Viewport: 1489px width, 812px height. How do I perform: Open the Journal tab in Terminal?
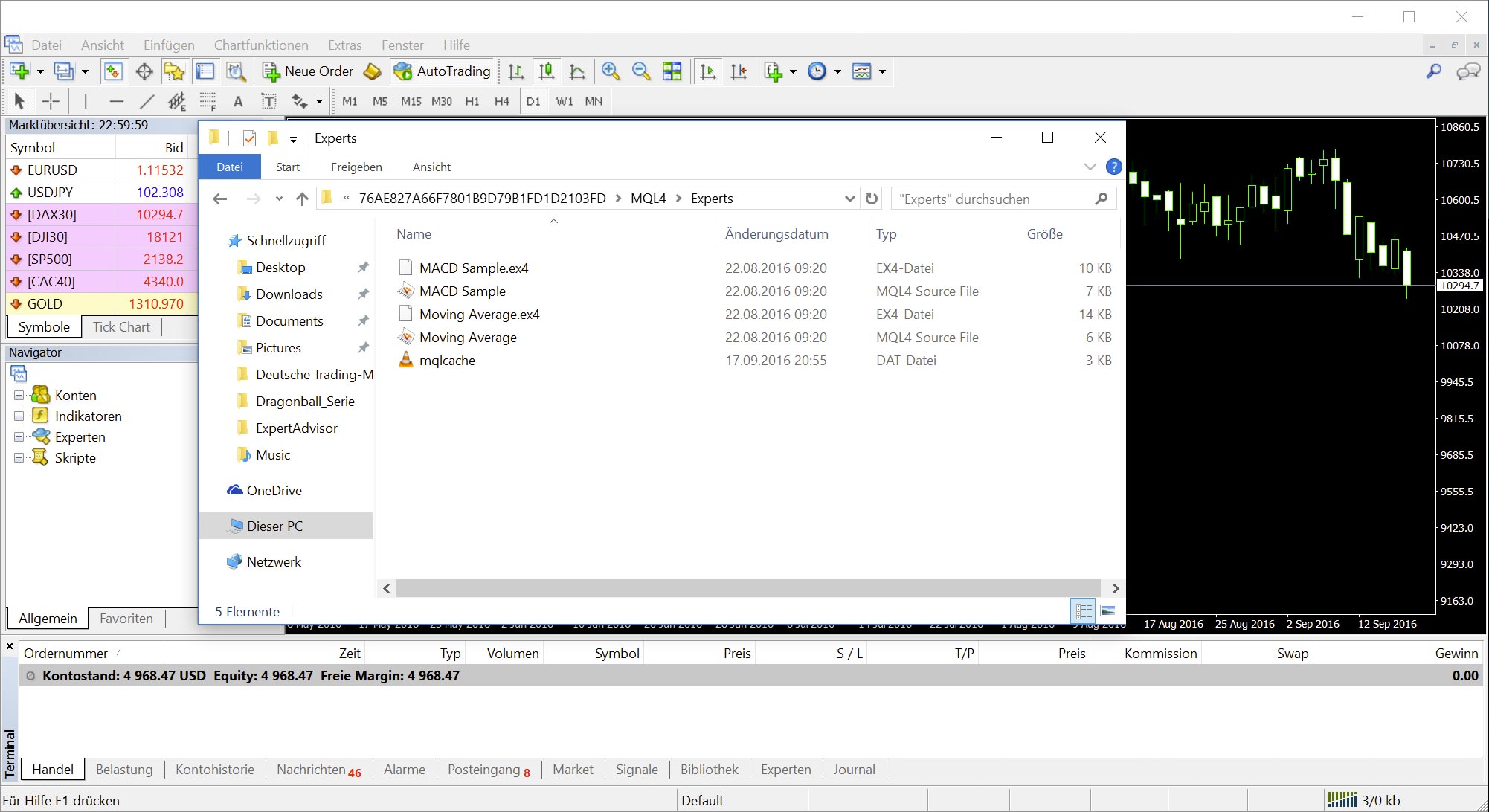(854, 770)
